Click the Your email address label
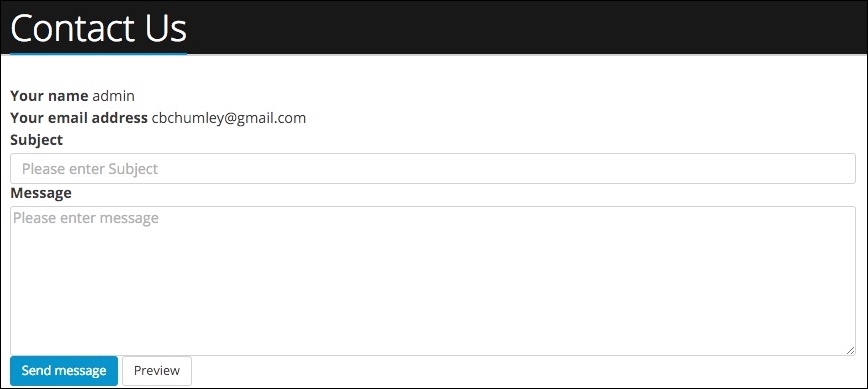Screen dimensions: 868x389 click(79, 118)
